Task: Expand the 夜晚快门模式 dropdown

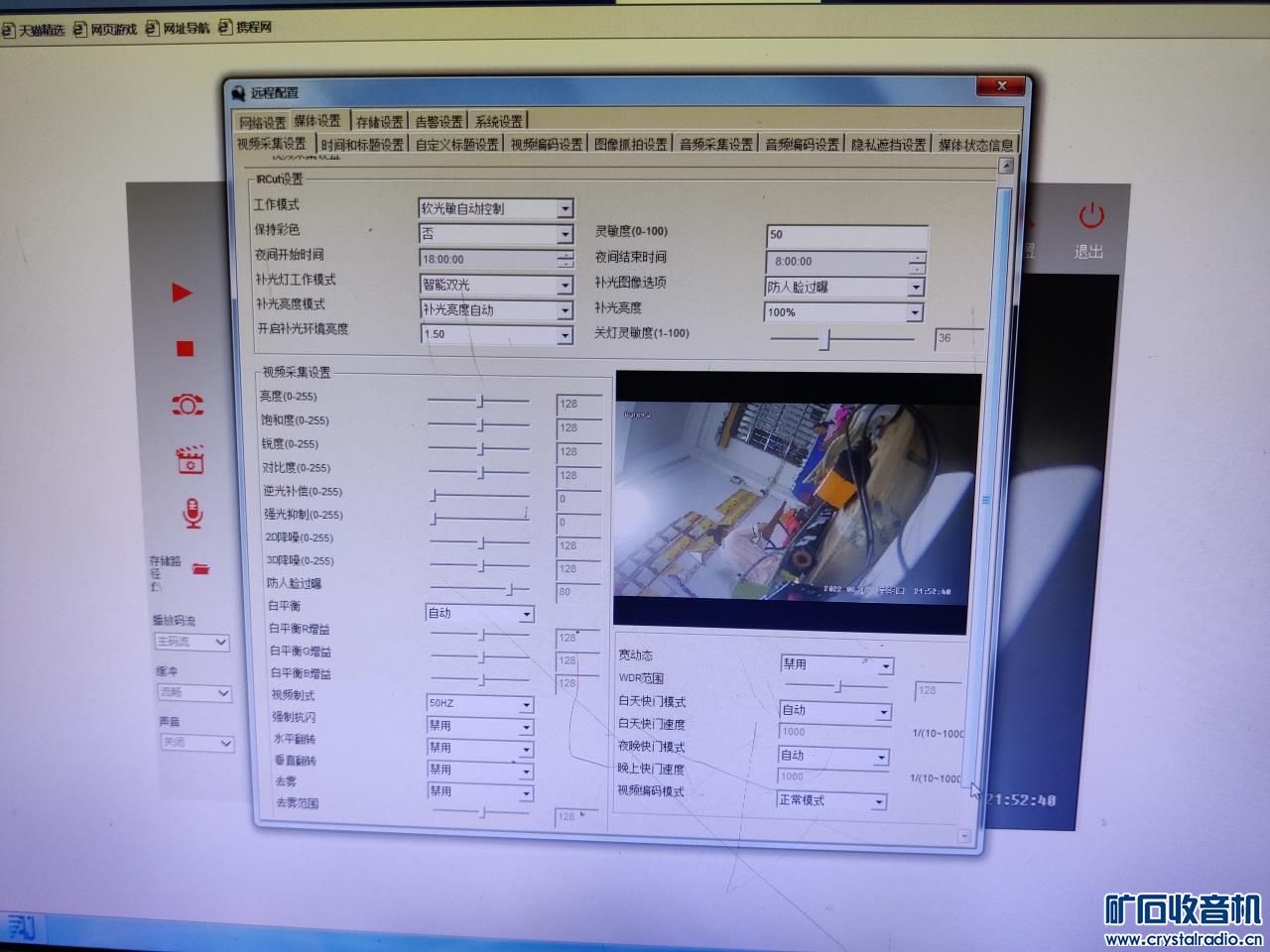Action: [880, 758]
